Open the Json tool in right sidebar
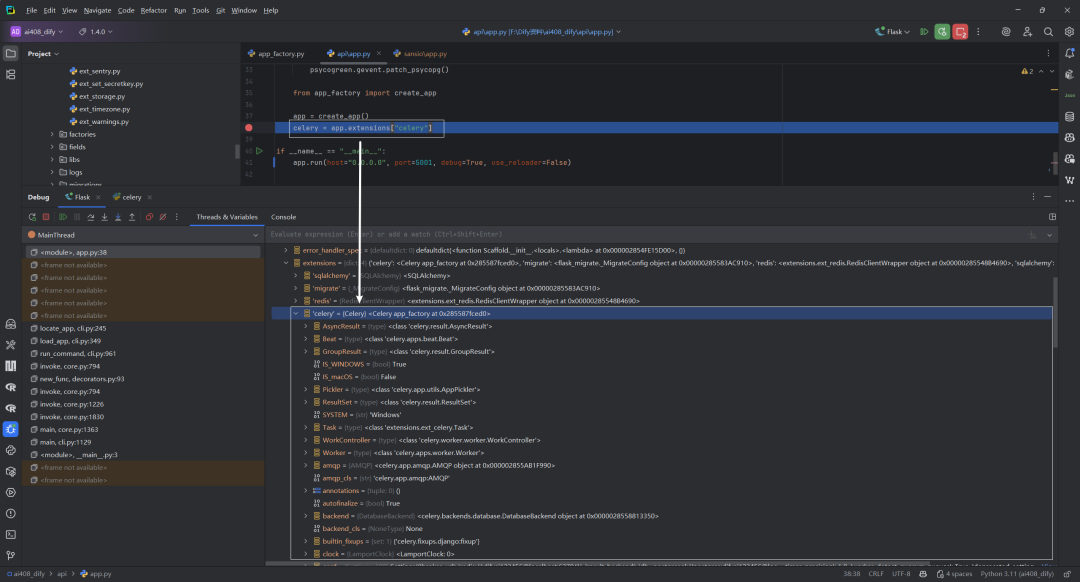The image size is (1080, 582). pyautogui.click(x=1069, y=95)
